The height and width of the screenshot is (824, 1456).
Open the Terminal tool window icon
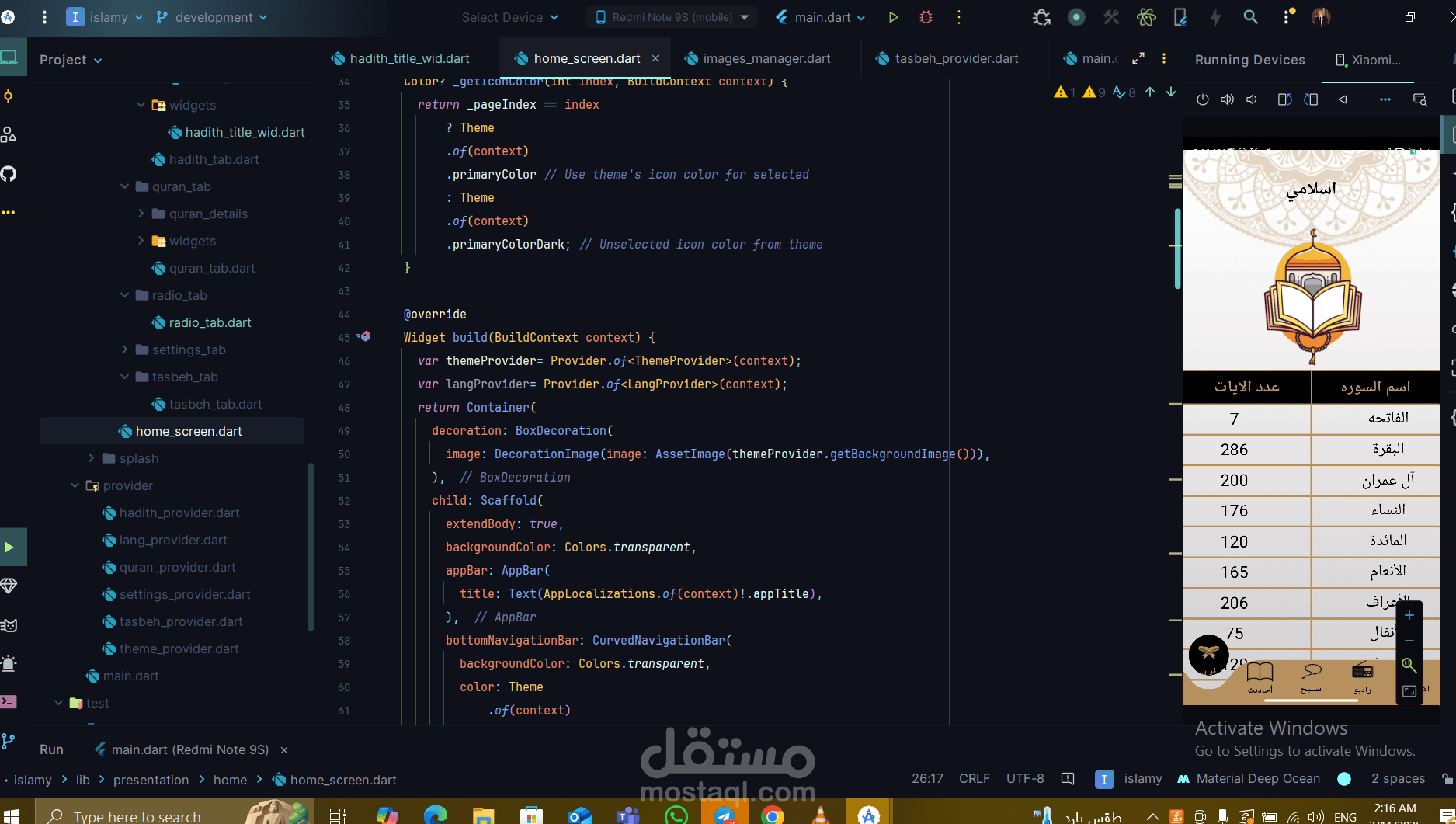click(x=9, y=702)
